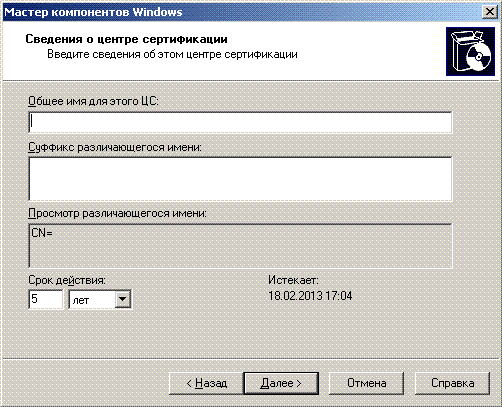Click the Просмотр различающегося имени label
This screenshot has height=407, width=502.
117,213
